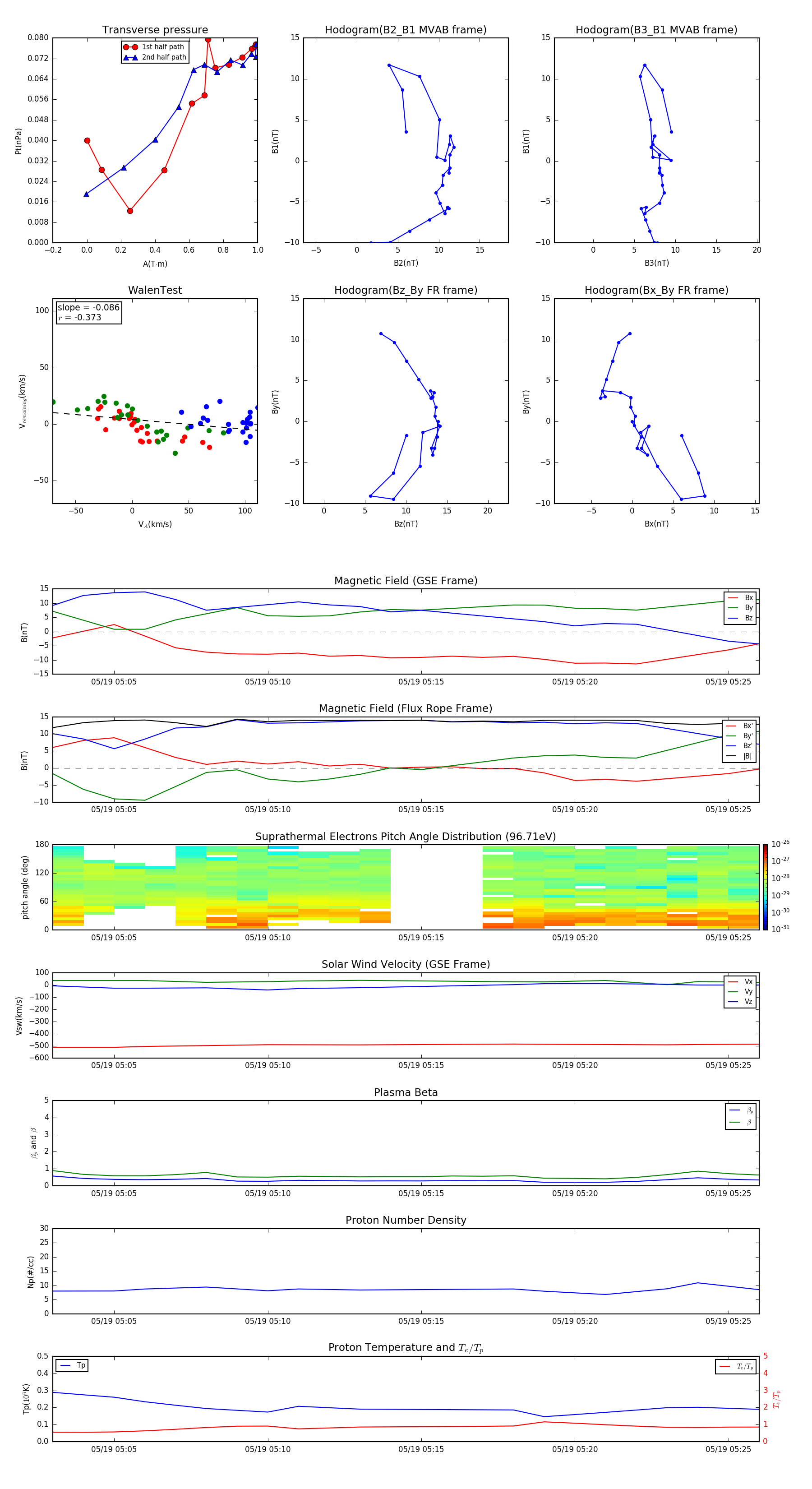Click '05/19 05:25' tick under proton temperature
Viewport: 812px width, 1489px height.
[x=728, y=1449]
